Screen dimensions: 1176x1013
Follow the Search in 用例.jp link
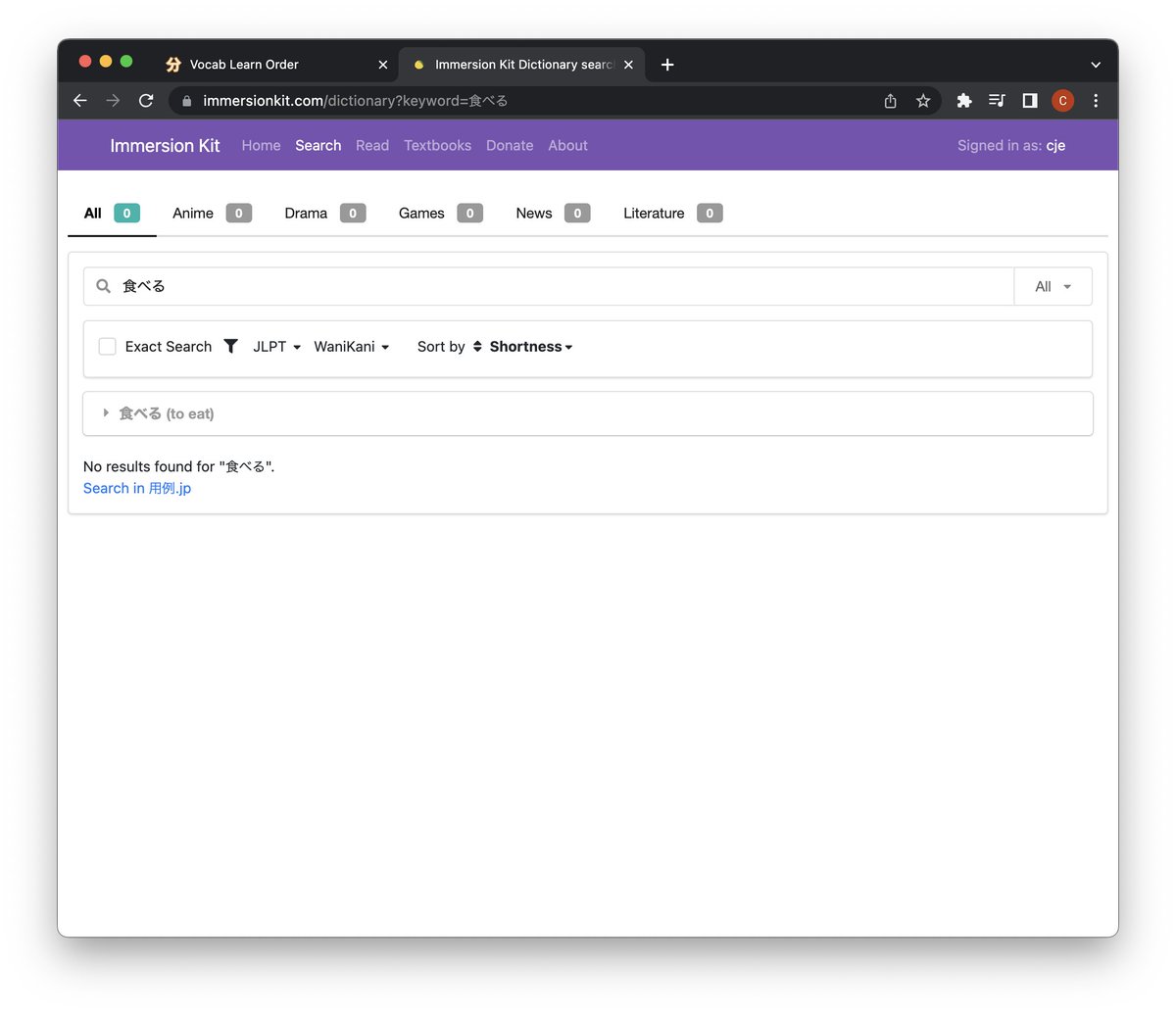(x=137, y=488)
